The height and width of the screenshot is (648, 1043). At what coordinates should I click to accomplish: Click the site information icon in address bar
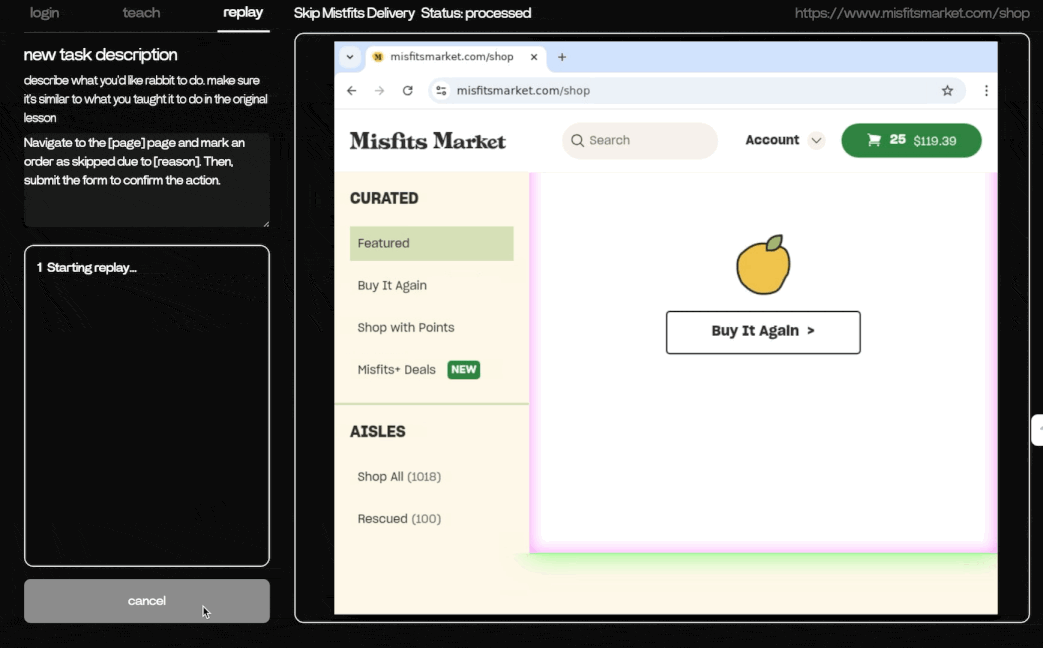point(441,90)
